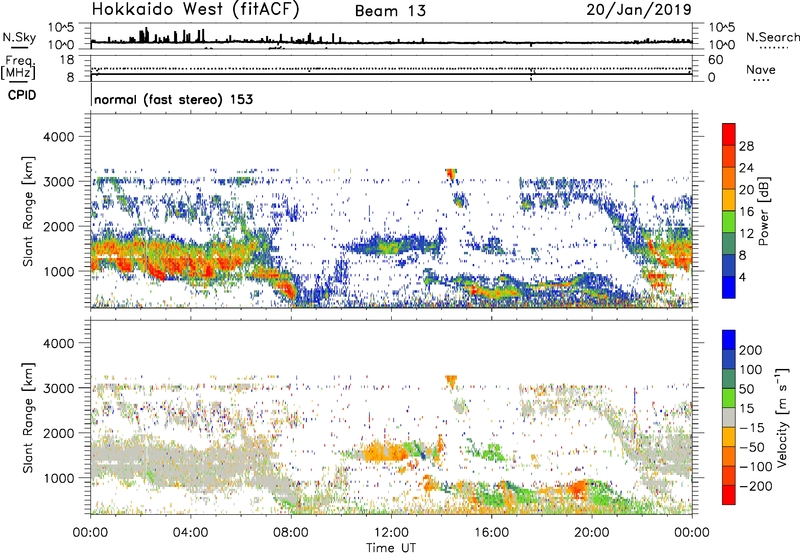Click the velocity scale value '200'
Viewport: 800px width, 554px height.
[750, 350]
